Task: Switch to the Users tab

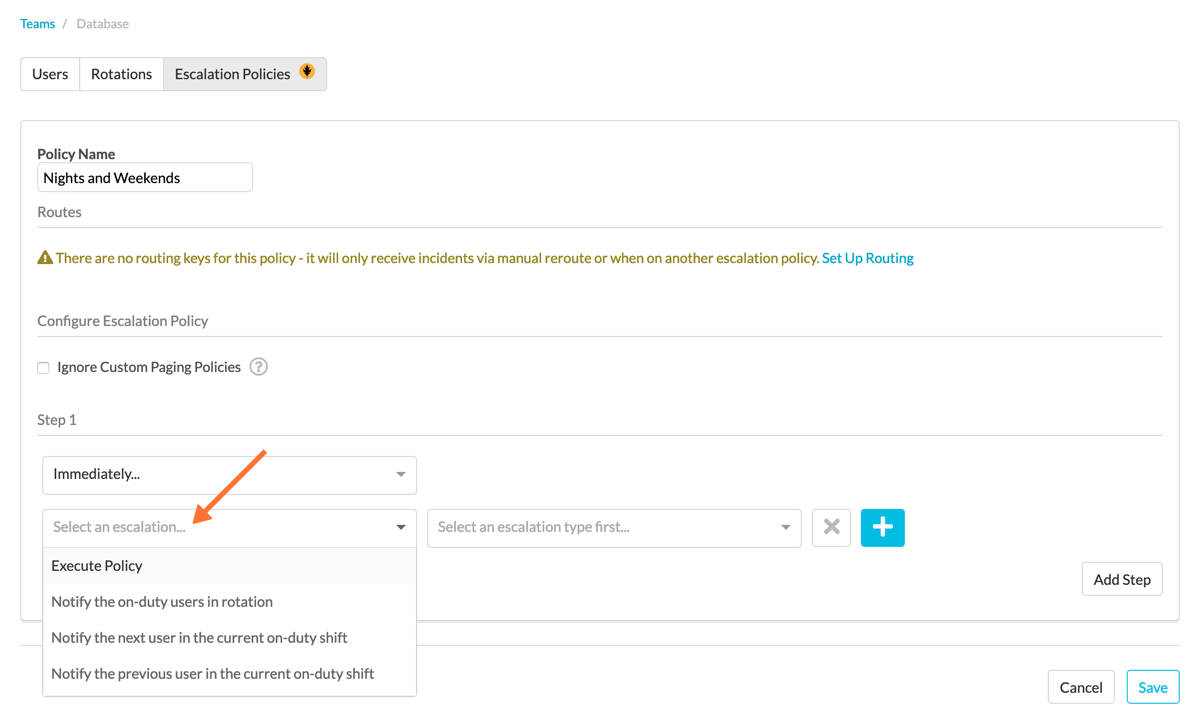Action: coord(49,73)
